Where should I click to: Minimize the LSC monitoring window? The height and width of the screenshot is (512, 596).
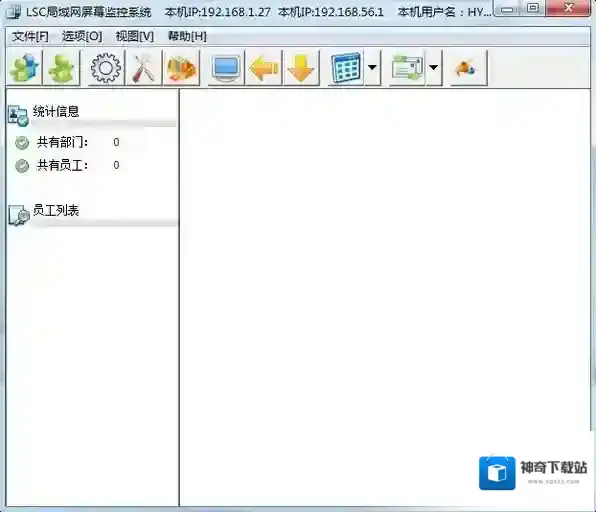[x=507, y=8]
